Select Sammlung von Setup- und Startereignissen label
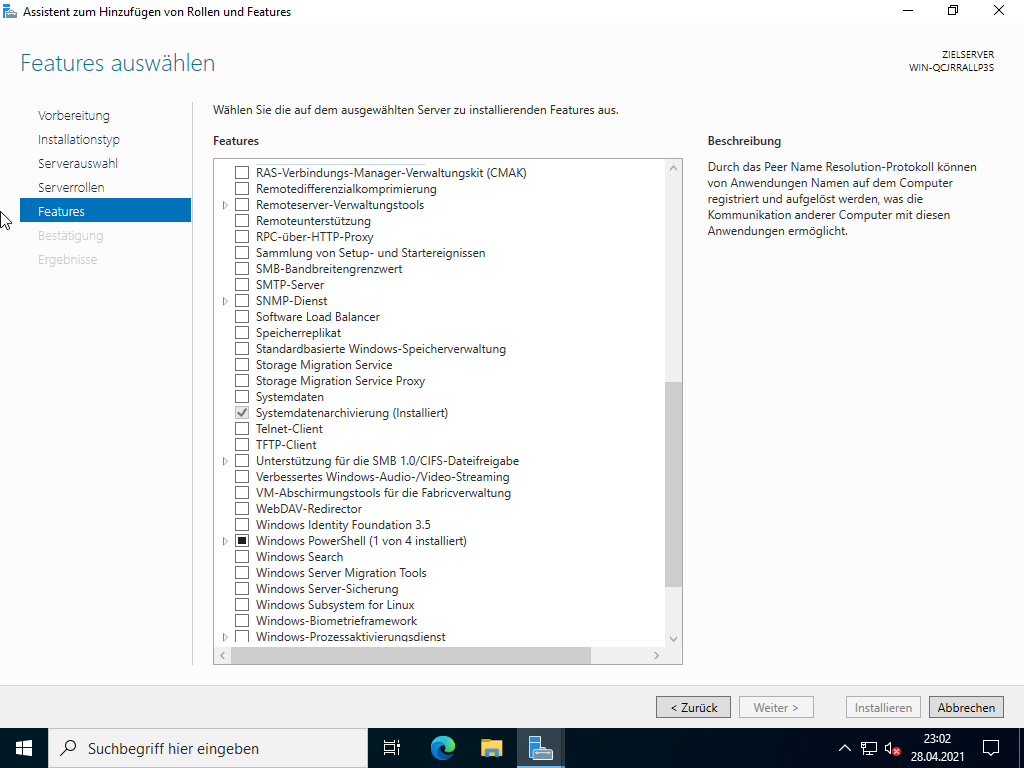Viewport: 1024px width, 768px height. tap(370, 253)
